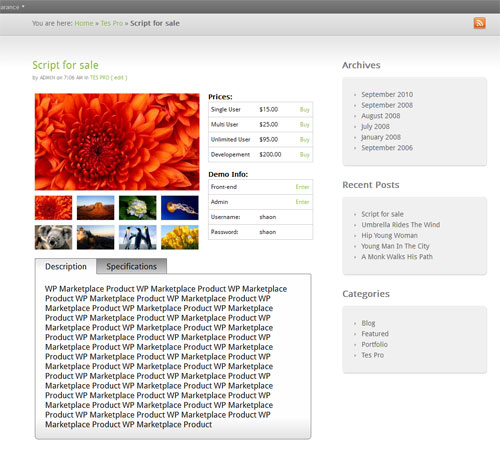500x451 pixels.
Task: Switch to the Specifications tab
Action: coord(131,266)
